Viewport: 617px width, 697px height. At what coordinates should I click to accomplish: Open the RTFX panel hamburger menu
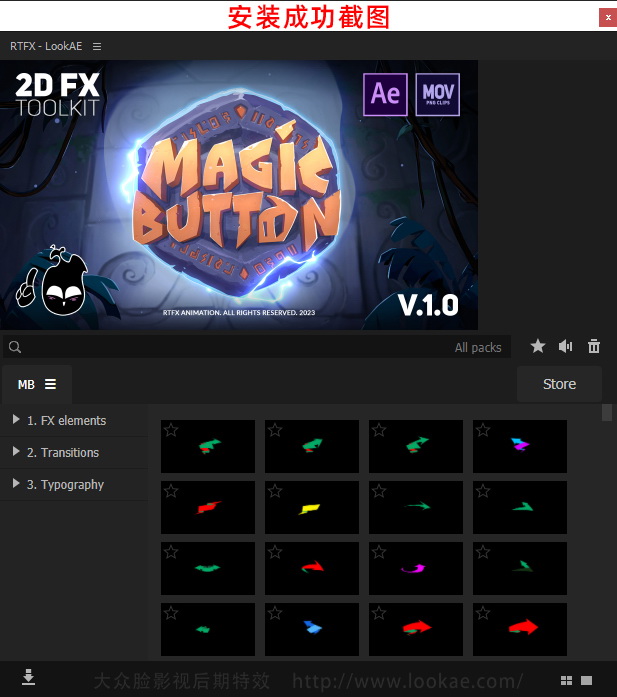point(97,47)
